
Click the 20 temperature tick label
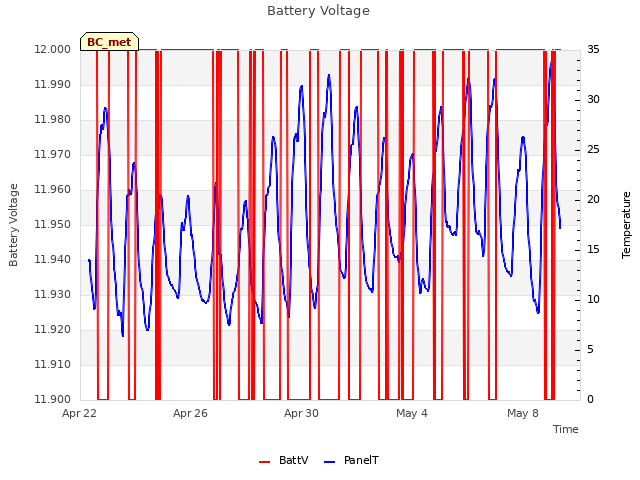coord(593,200)
